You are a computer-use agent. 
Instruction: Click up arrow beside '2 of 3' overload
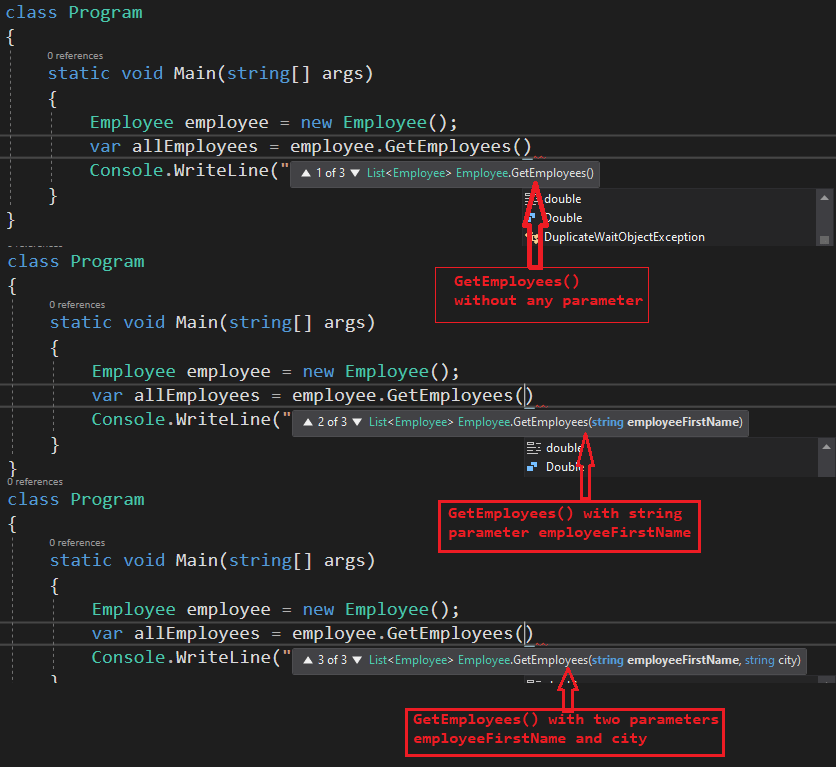pos(308,422)
